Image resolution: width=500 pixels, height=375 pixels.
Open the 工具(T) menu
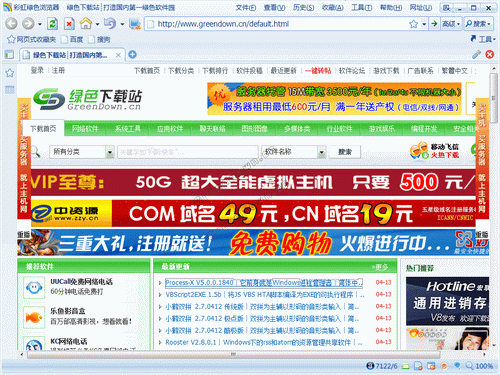click(362, 7)
